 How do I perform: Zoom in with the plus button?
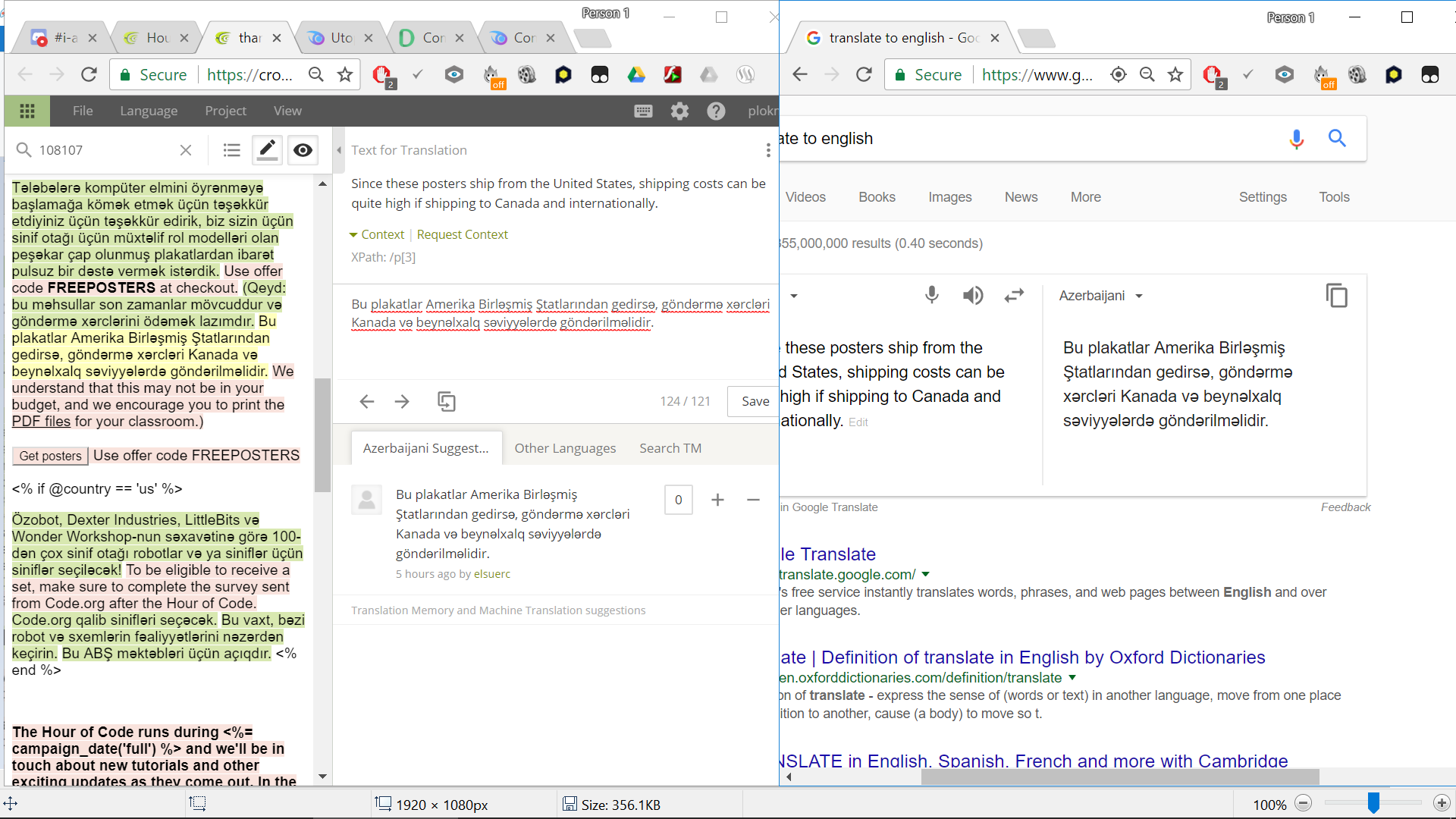tap(1442, 804)
